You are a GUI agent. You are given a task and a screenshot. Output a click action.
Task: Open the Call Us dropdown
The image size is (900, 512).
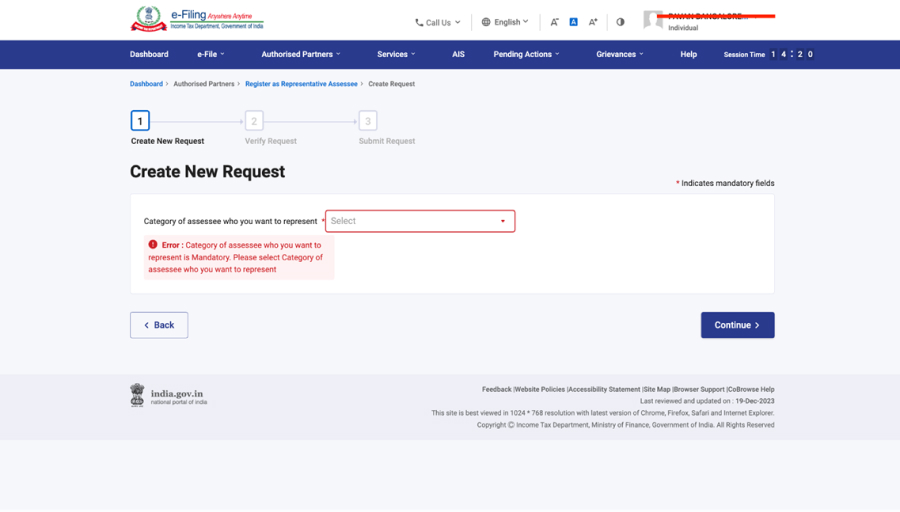click(438, 22)
